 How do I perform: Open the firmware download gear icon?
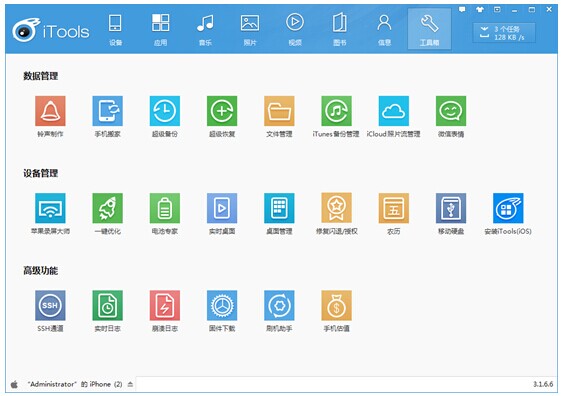[x=222, y=305]
